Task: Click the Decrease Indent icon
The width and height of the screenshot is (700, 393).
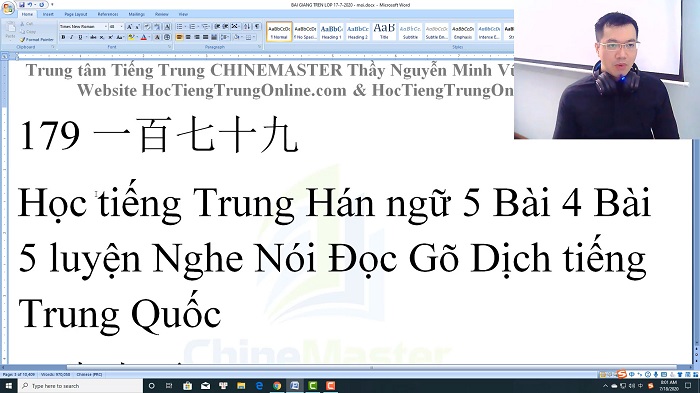Action: [217, 27]
